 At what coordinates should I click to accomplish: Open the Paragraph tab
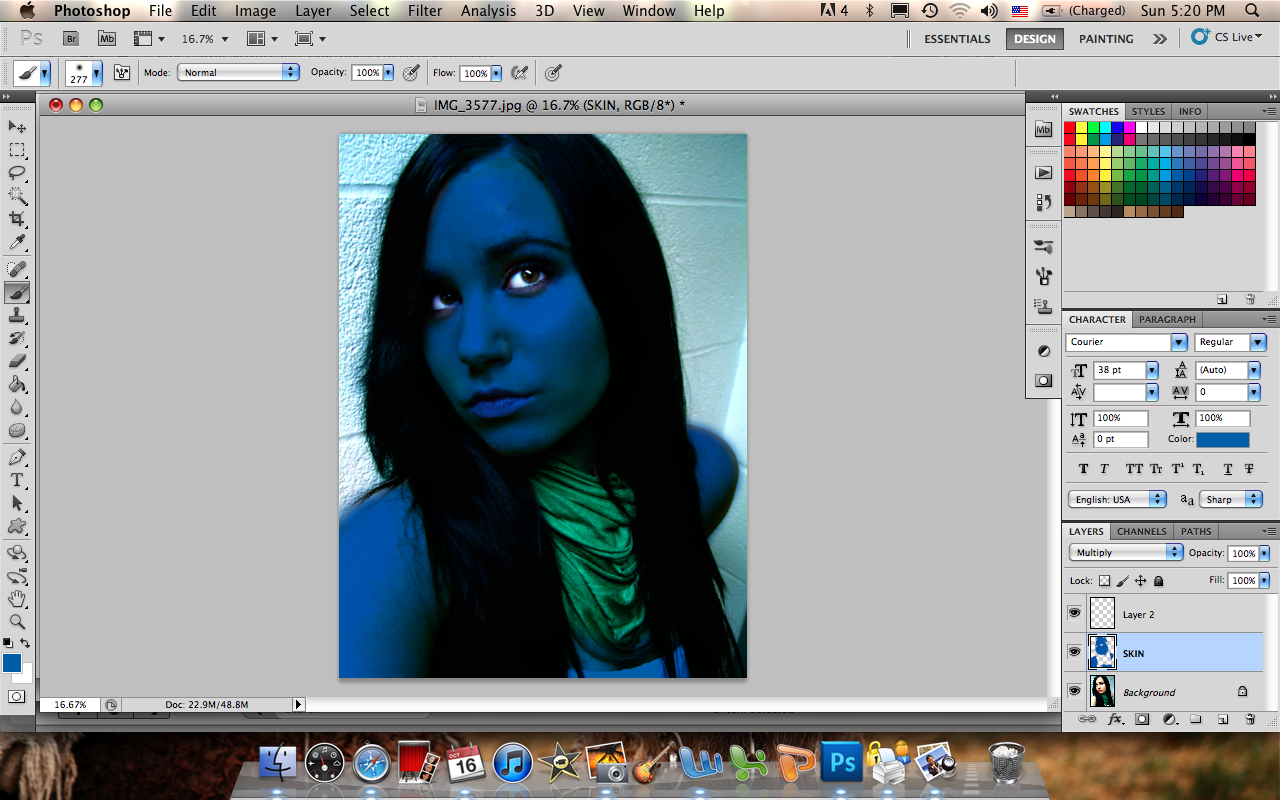(1167, 319)
